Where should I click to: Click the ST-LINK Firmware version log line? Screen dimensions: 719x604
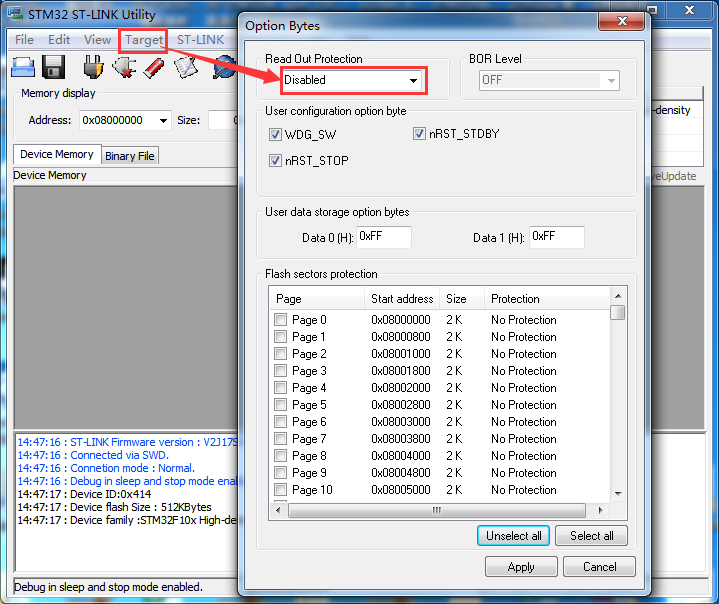(127, 442)
